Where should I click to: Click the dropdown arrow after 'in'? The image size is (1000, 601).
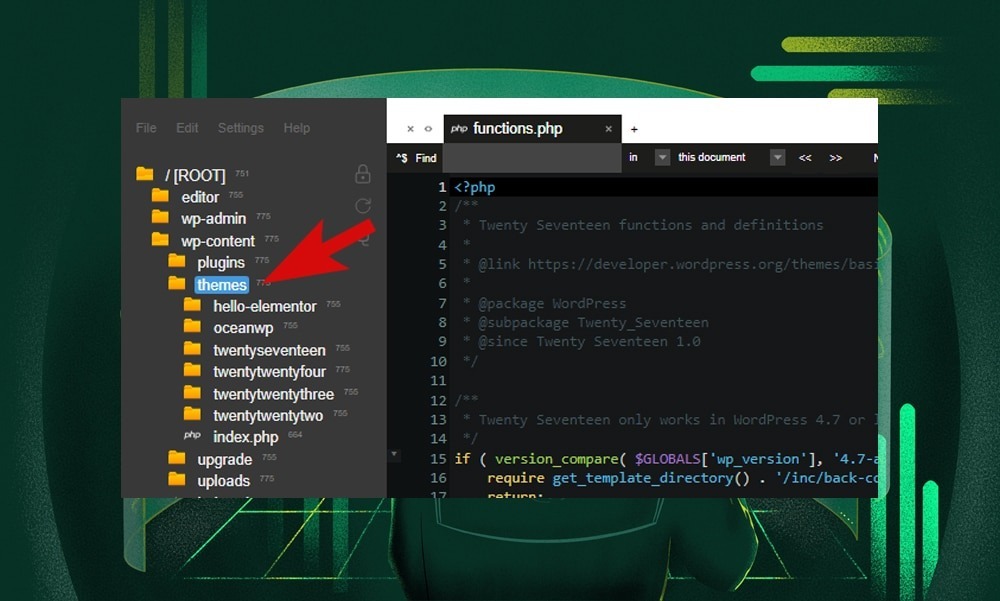[x=661, y=157]
